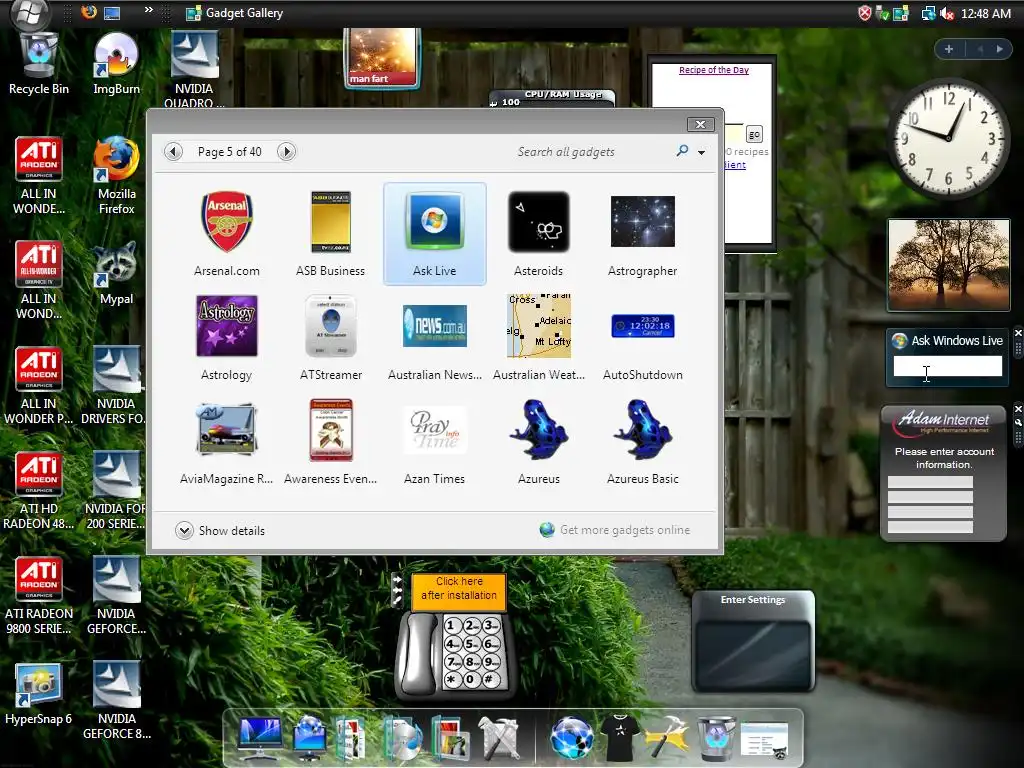The width and height of the screenshot is (1024, 768).
Task: Open Recipe of the Day link
Action: 714,70
